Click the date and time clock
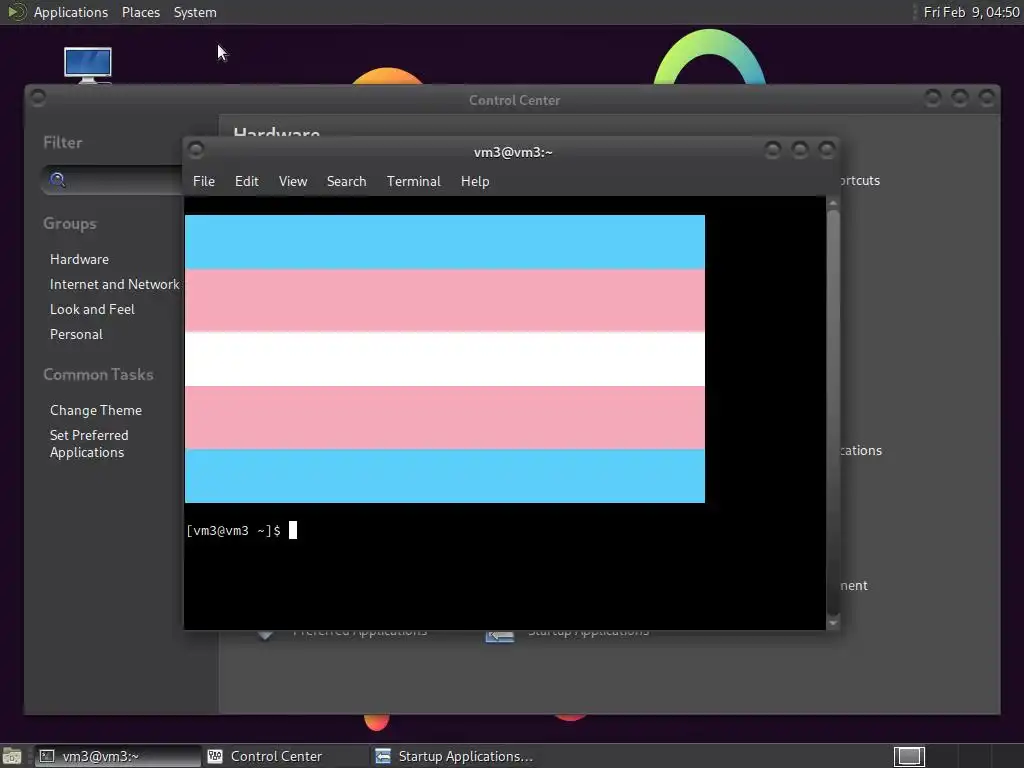Viewport: 1024px width, 768px height. [x=971, y=12]
